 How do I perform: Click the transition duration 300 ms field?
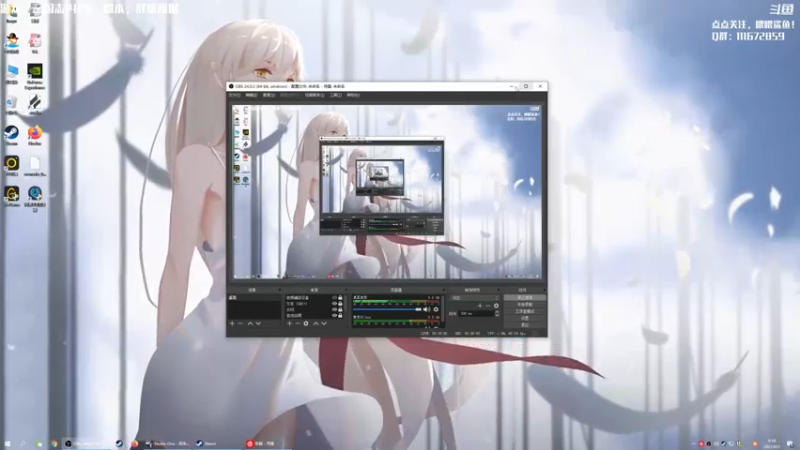(476, 314)
